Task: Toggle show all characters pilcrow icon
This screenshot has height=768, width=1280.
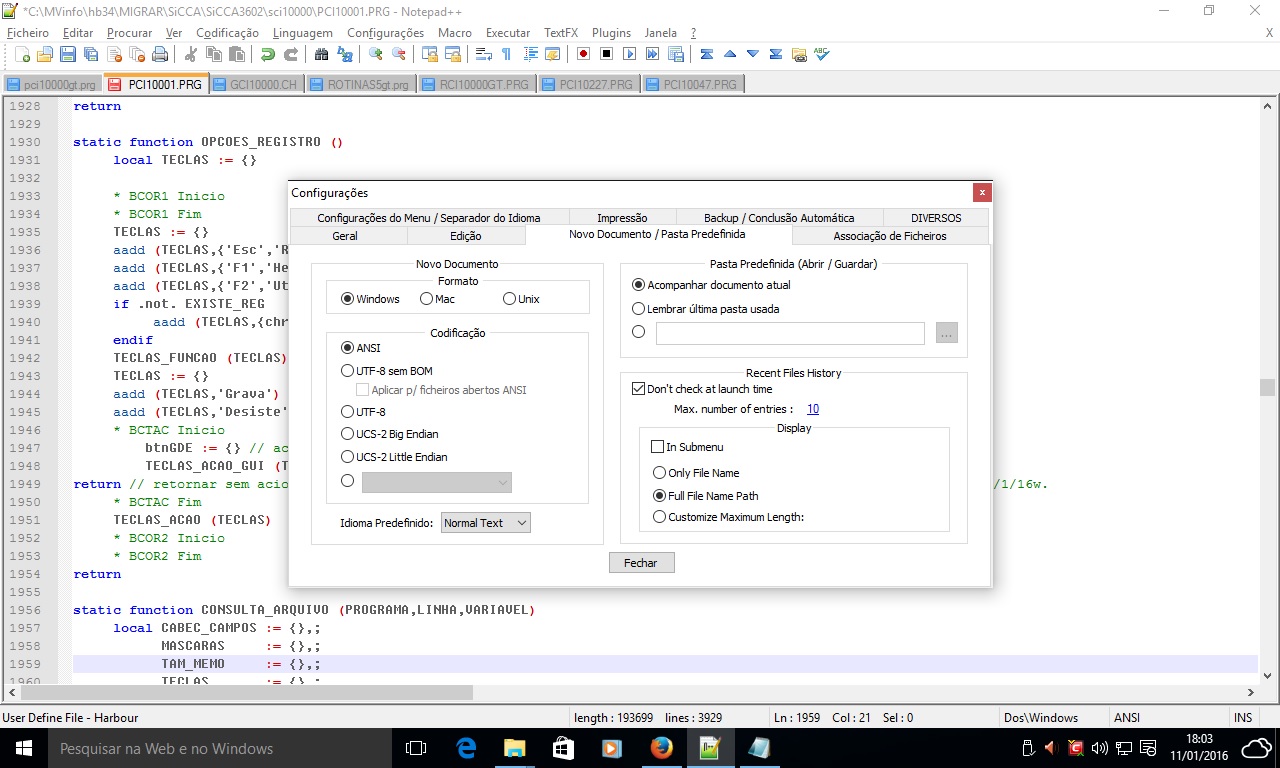Action: (x=506, y=54)
